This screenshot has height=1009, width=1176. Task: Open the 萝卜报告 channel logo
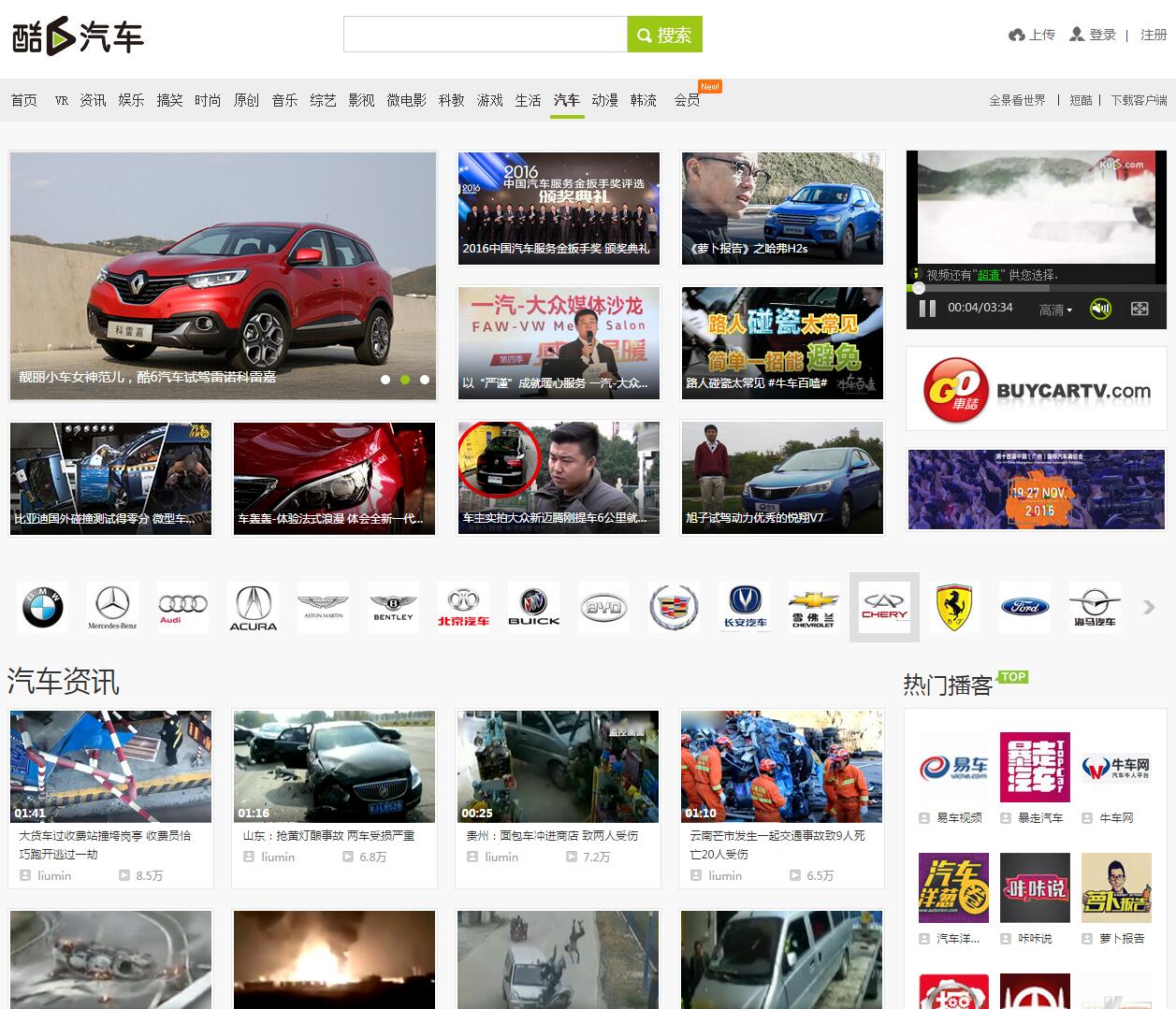(x=1116, y=887)
